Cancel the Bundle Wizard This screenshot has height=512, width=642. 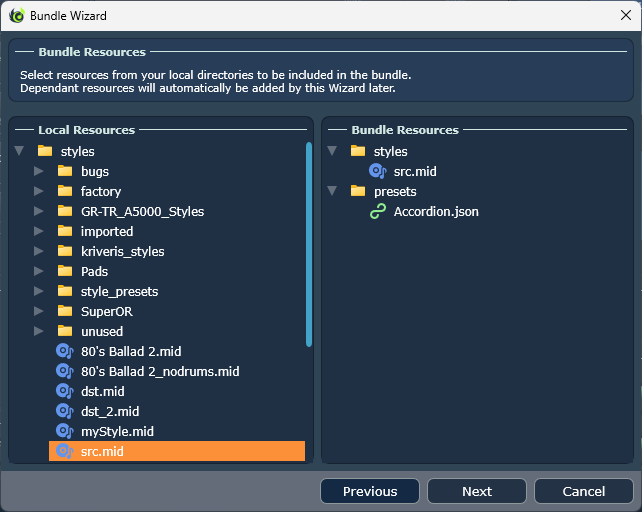point(583,491)
